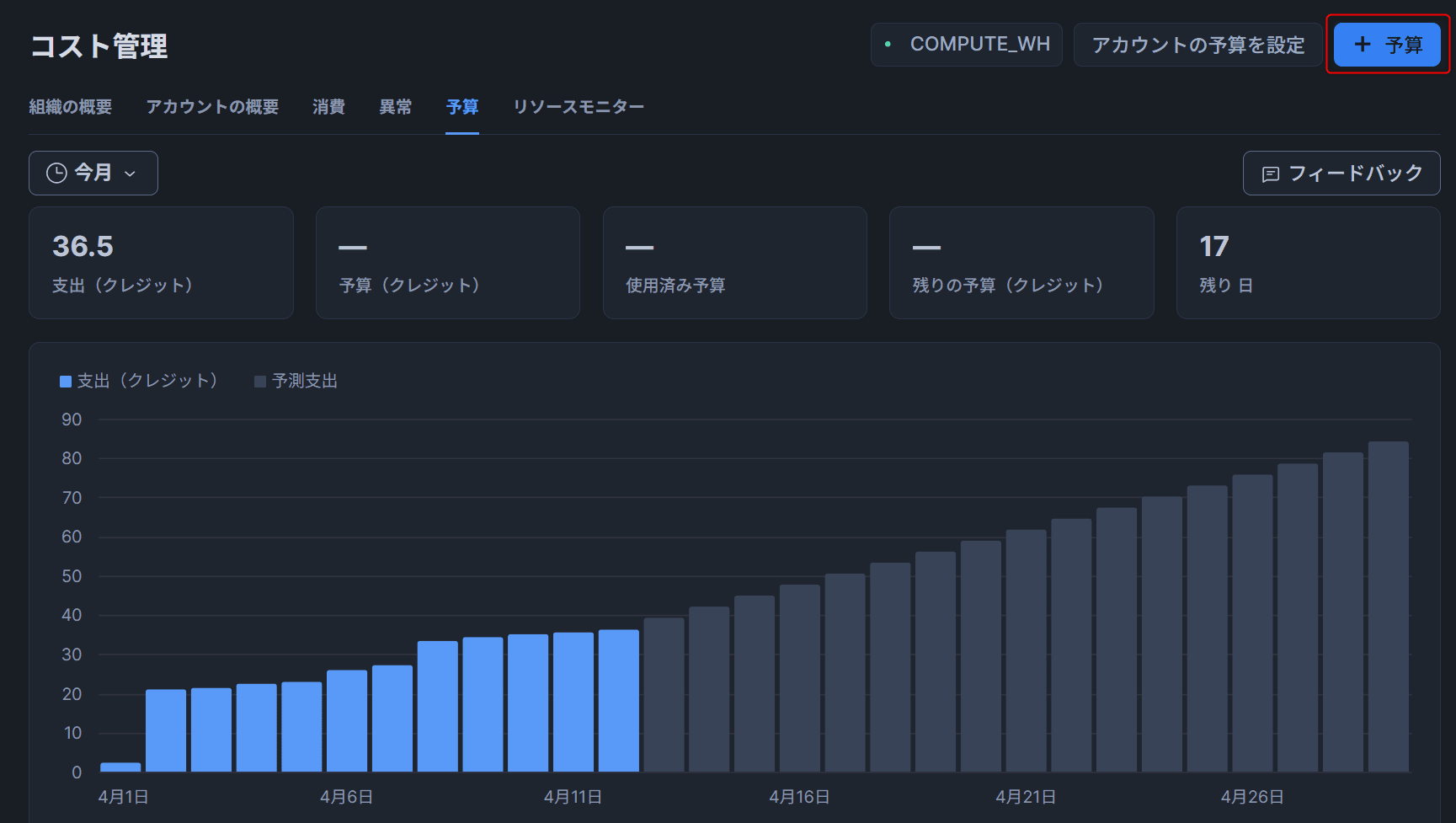The image size is (1456, 823).
Task: Click the forecast bar above 4月16日
Action: 800,678
